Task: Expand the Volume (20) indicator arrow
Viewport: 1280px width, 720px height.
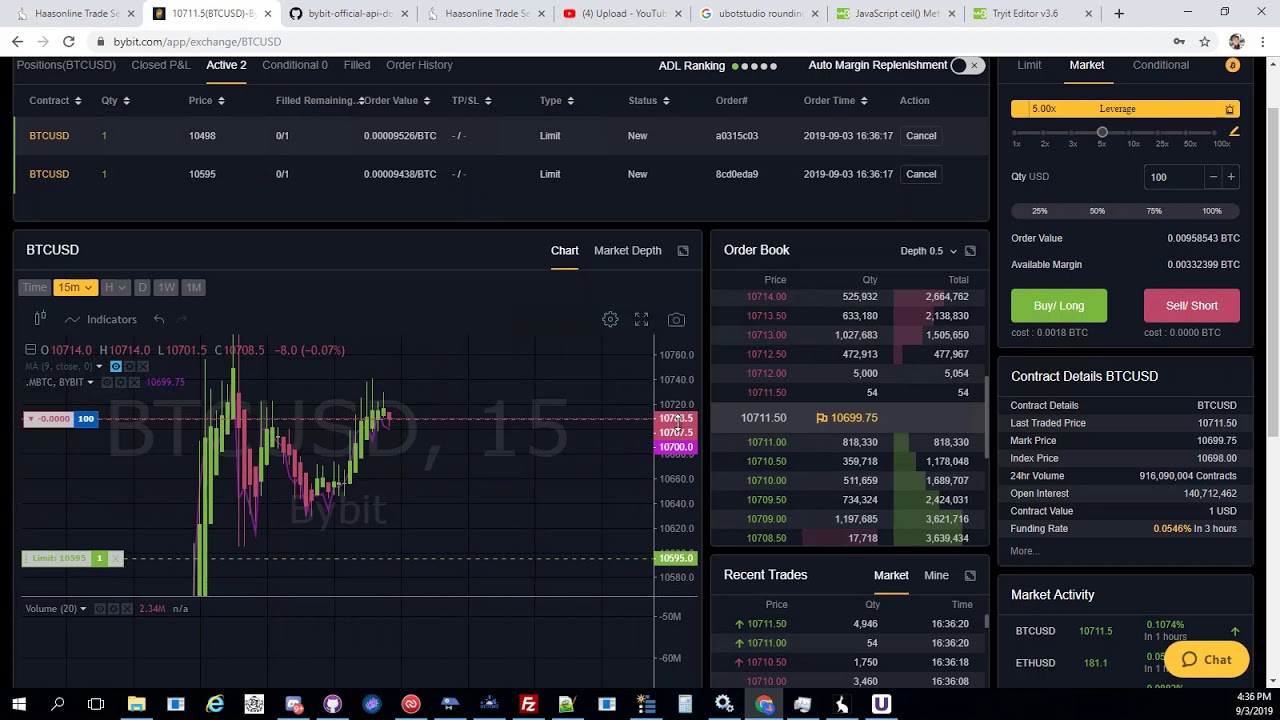Action: tap(83, 608)
